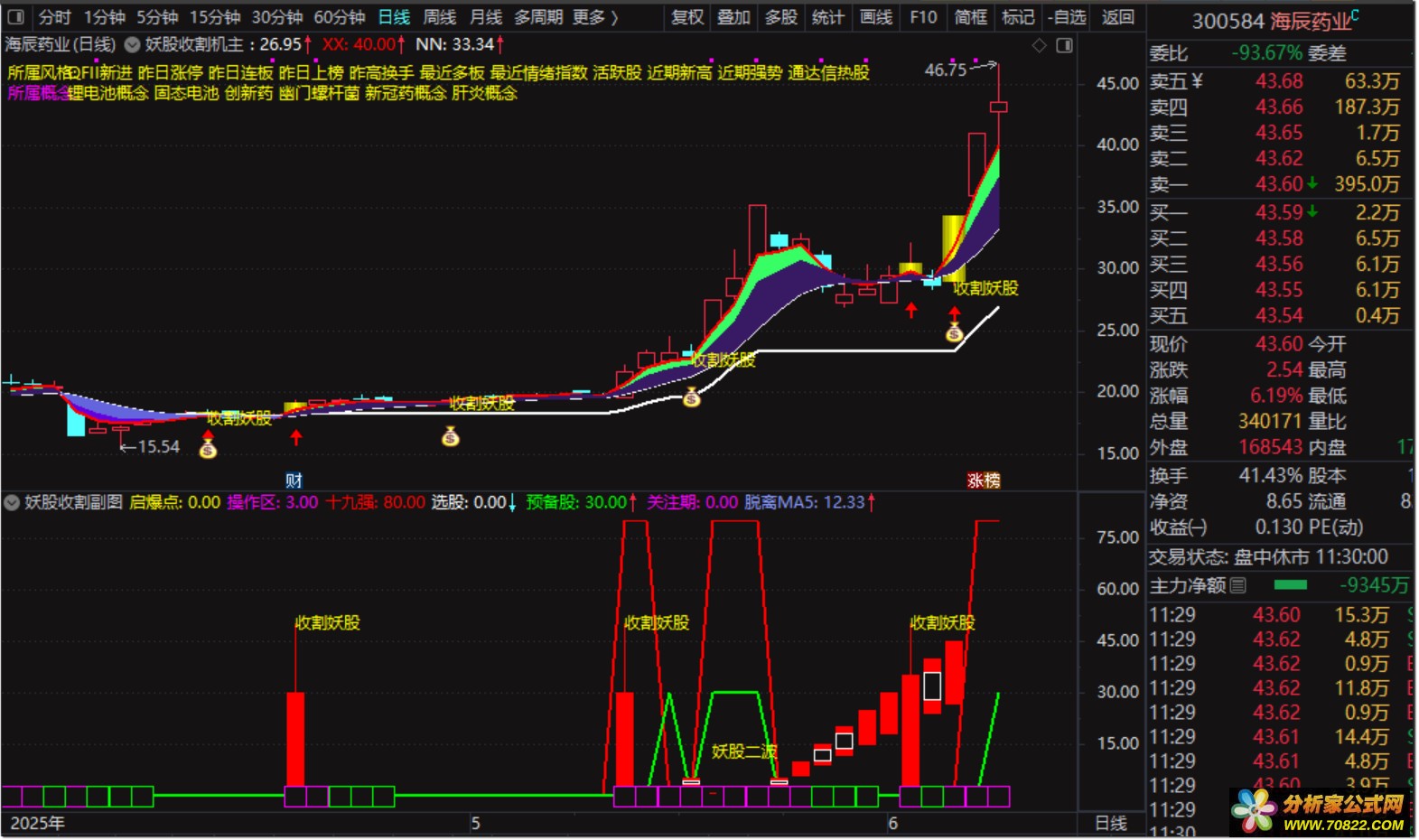Open the 肝炎概念 concept link
The height and width of the screenshot is (840, 1419).
[x=484, y=93]
